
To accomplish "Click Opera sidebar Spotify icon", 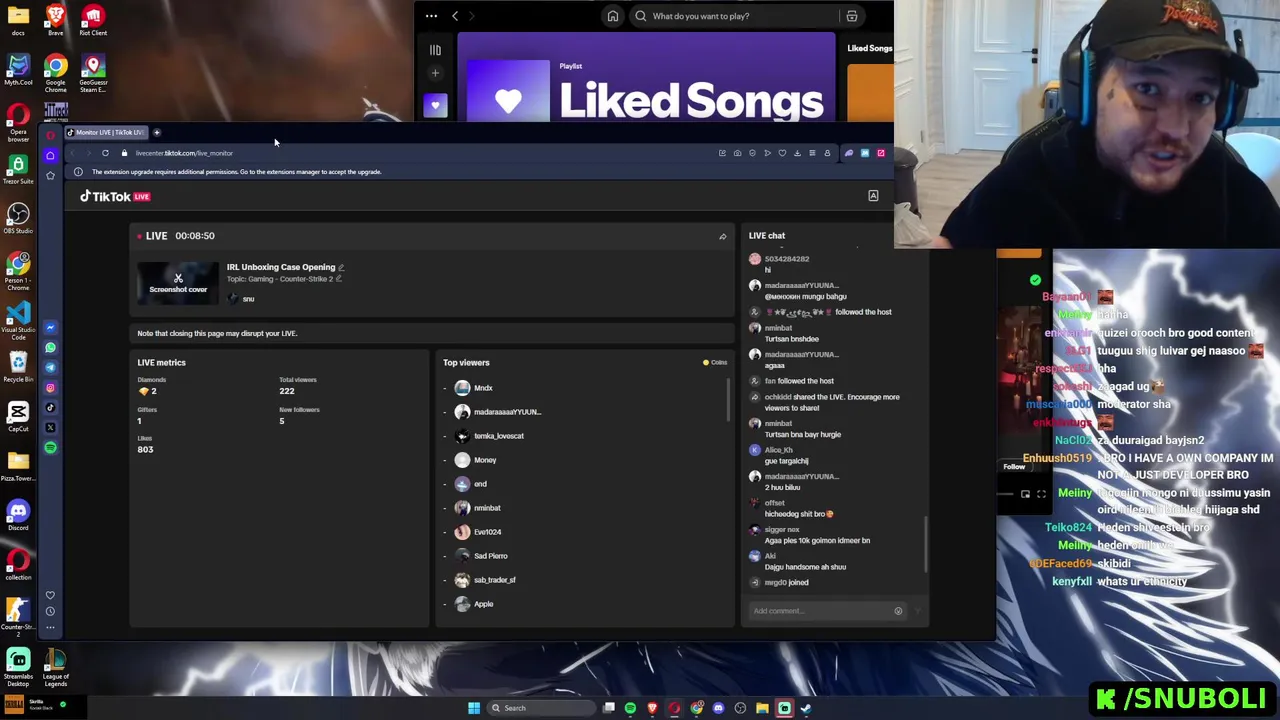I will coord(50,447).
